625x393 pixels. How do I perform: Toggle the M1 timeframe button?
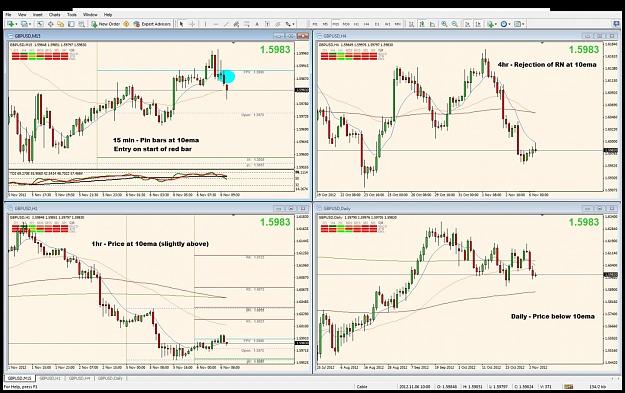[x=314, y=24]
